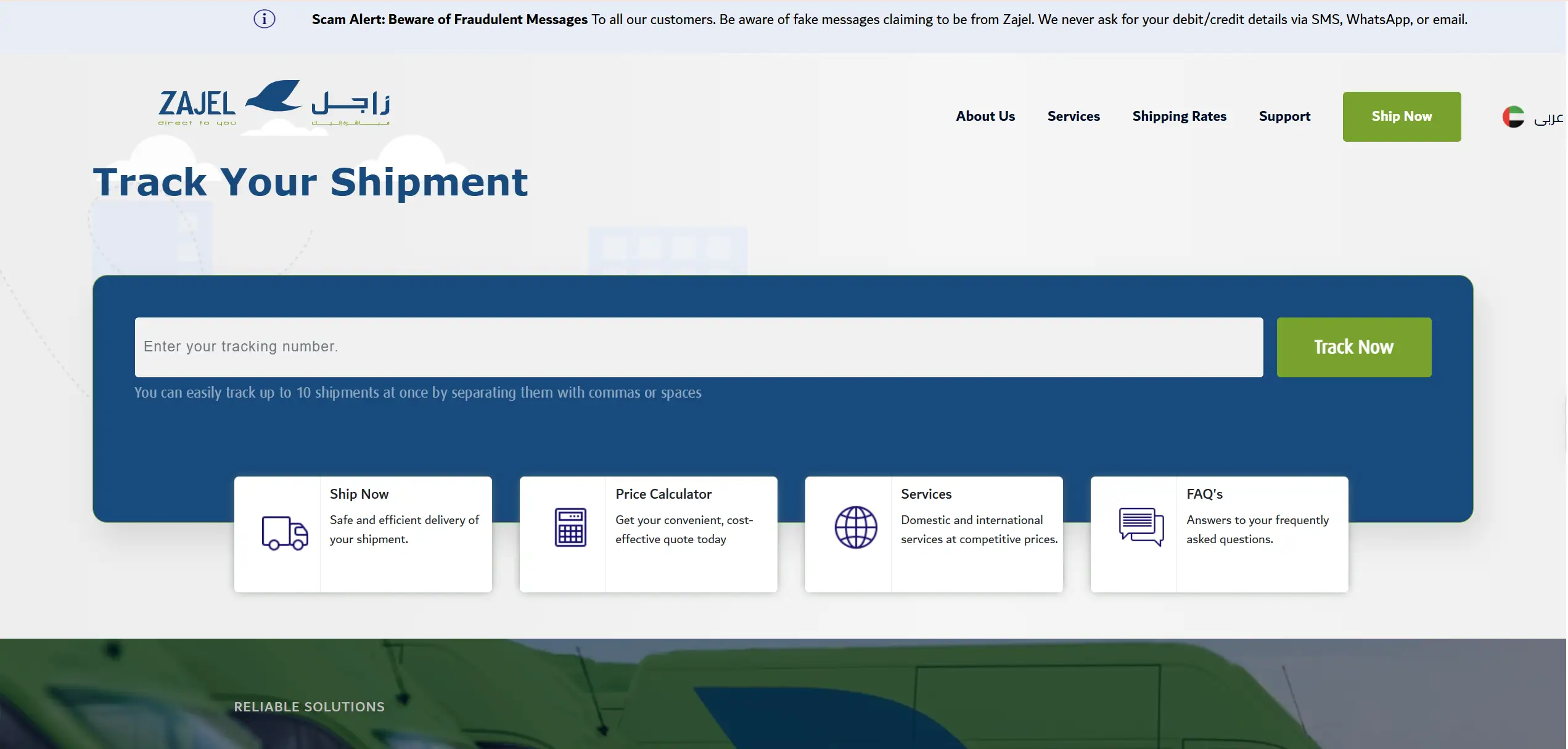Screen dimensions: 1568x749
Task: Click 'Answers to your frequently asked questions.' text
Action: 1258,530
